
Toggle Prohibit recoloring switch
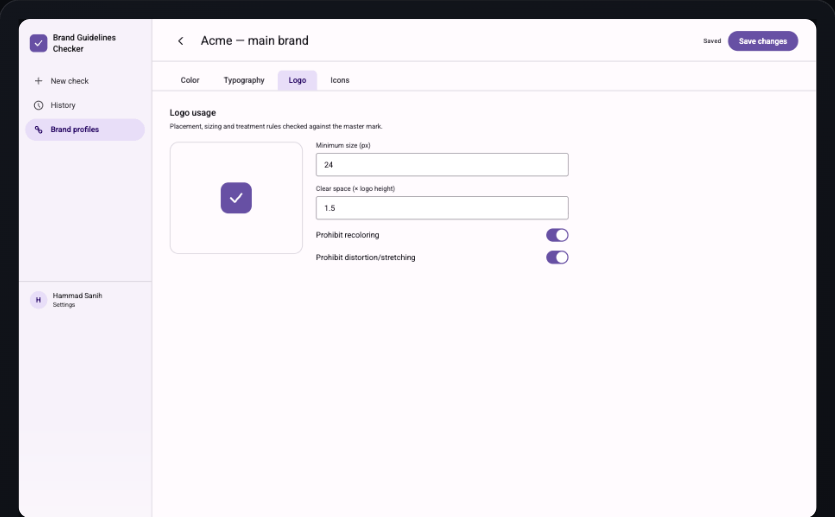(557, 235)
